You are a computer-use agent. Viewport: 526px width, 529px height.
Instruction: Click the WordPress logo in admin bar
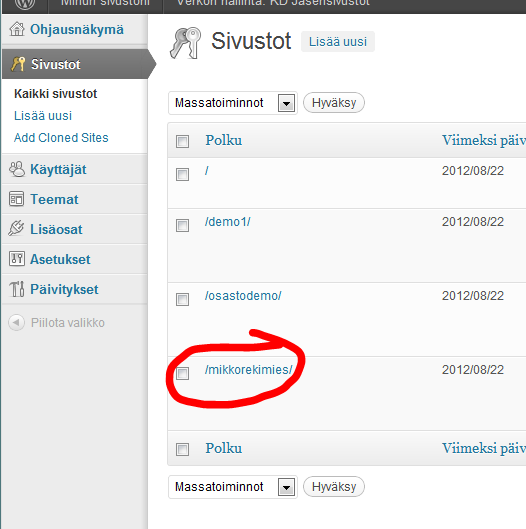coord(25,3)
